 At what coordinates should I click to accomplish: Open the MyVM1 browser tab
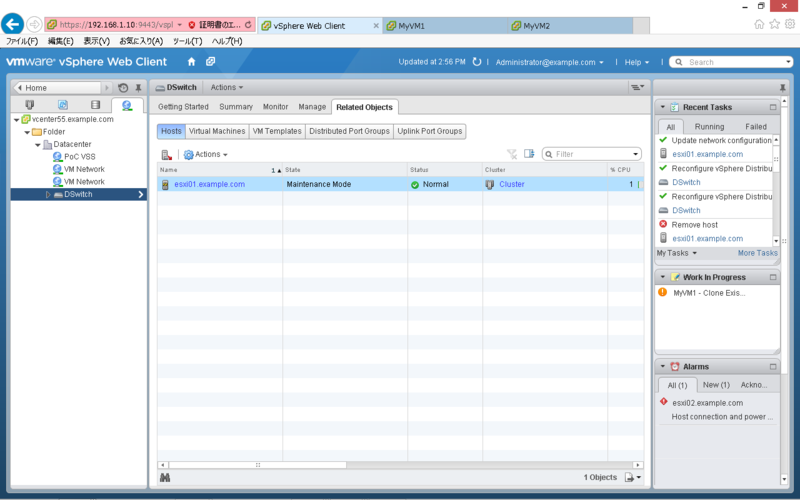pyautogui.click(x=447, y=26)
